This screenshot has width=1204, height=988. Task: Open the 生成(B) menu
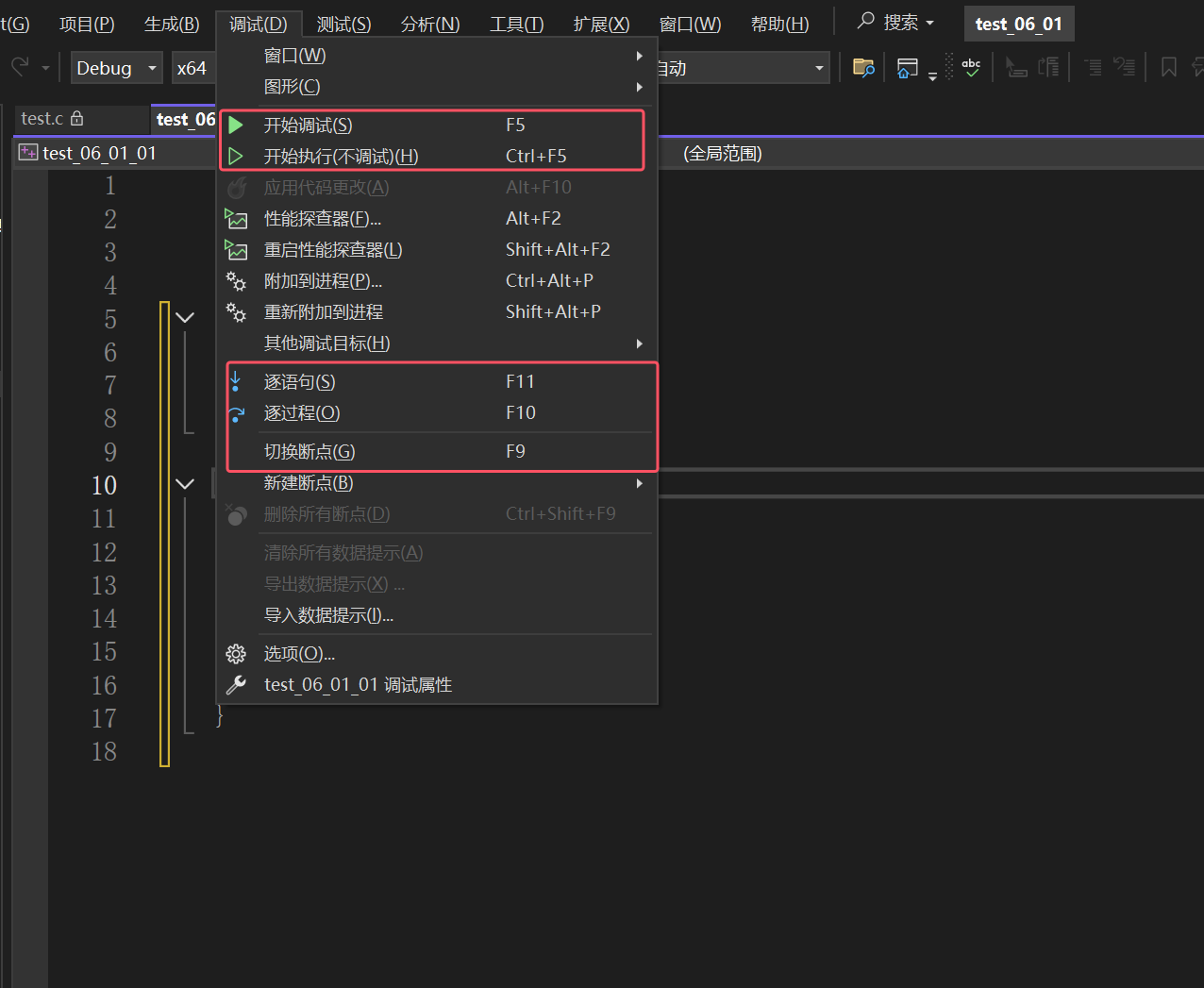172,24
